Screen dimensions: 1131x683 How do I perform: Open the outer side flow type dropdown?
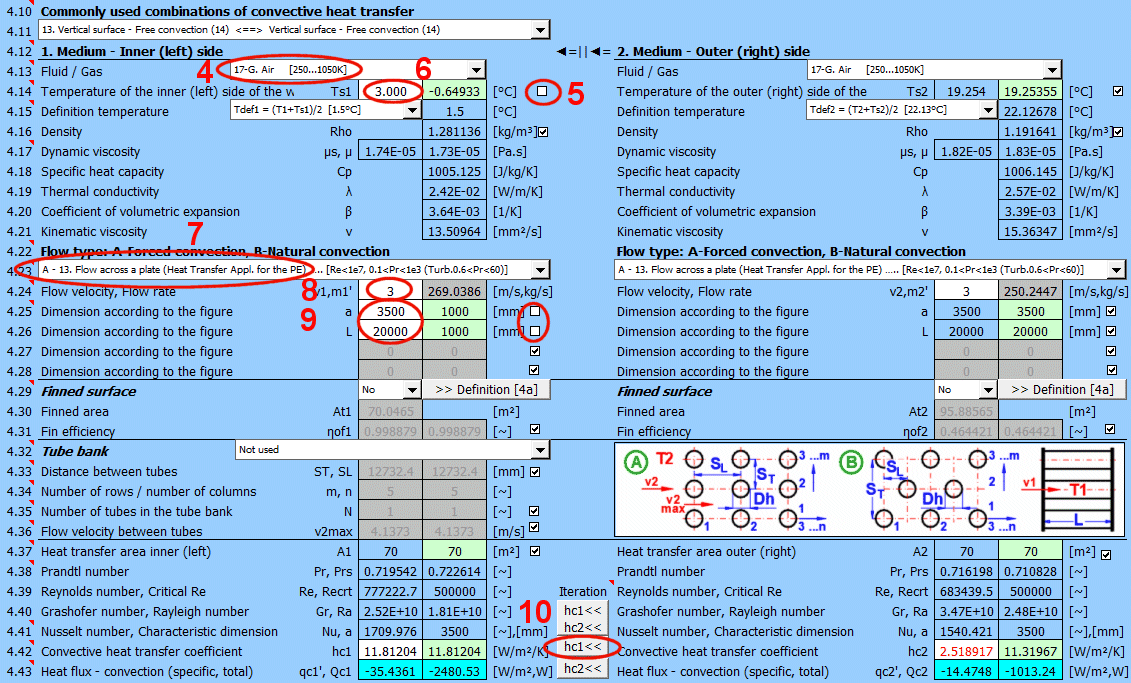coord(1116,270)
